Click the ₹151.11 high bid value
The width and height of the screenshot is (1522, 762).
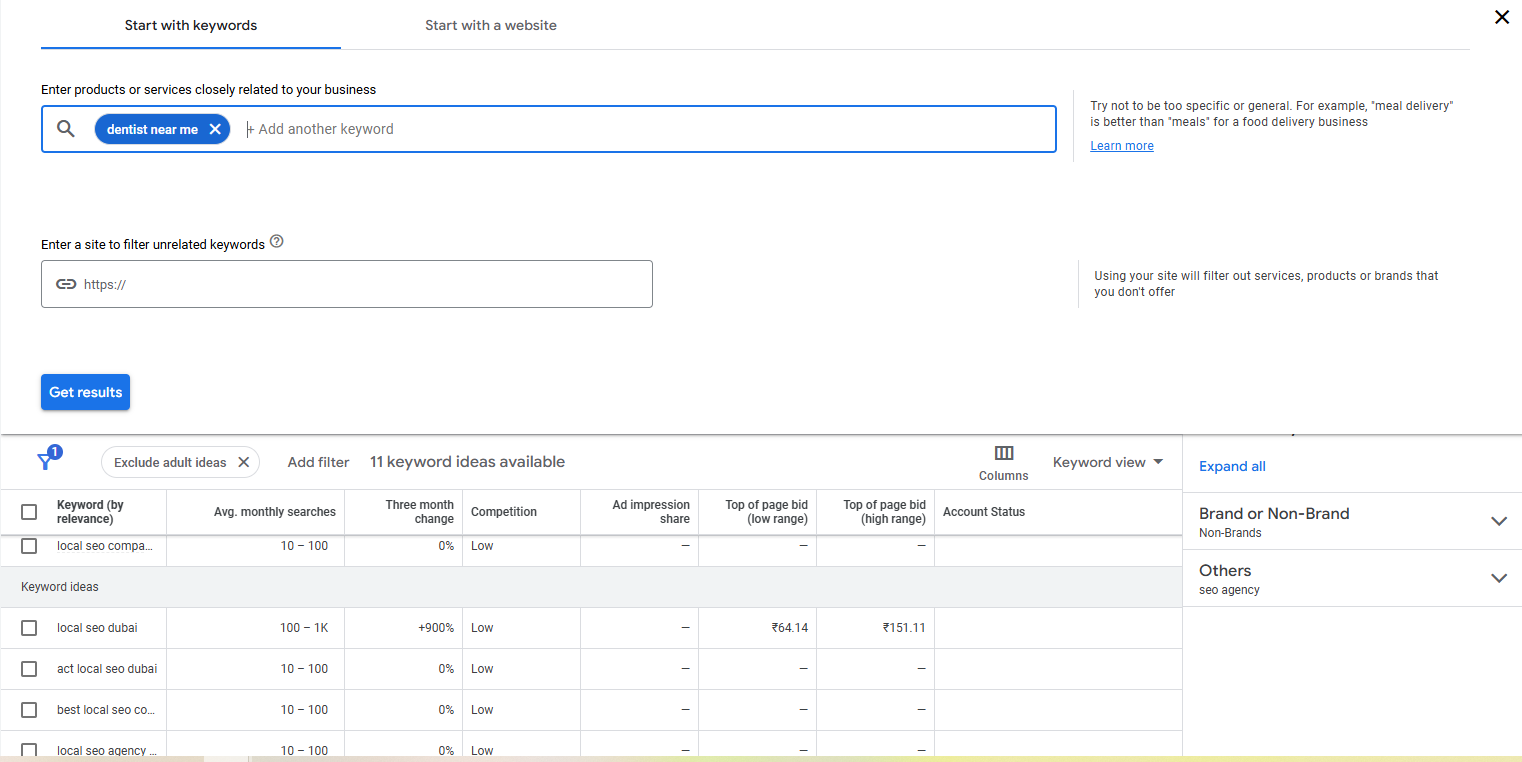point(904,628)
